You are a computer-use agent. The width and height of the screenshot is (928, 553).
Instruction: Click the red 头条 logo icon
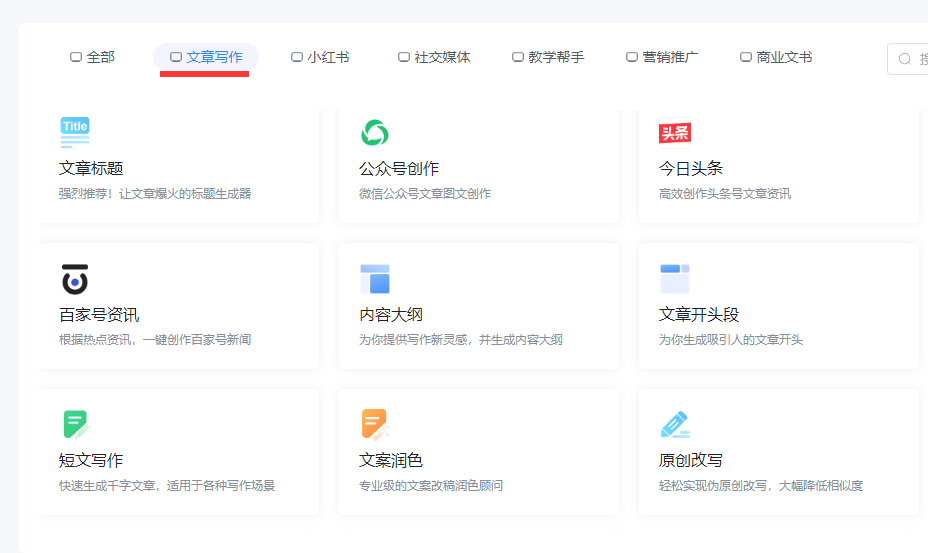tap(675, 133)
